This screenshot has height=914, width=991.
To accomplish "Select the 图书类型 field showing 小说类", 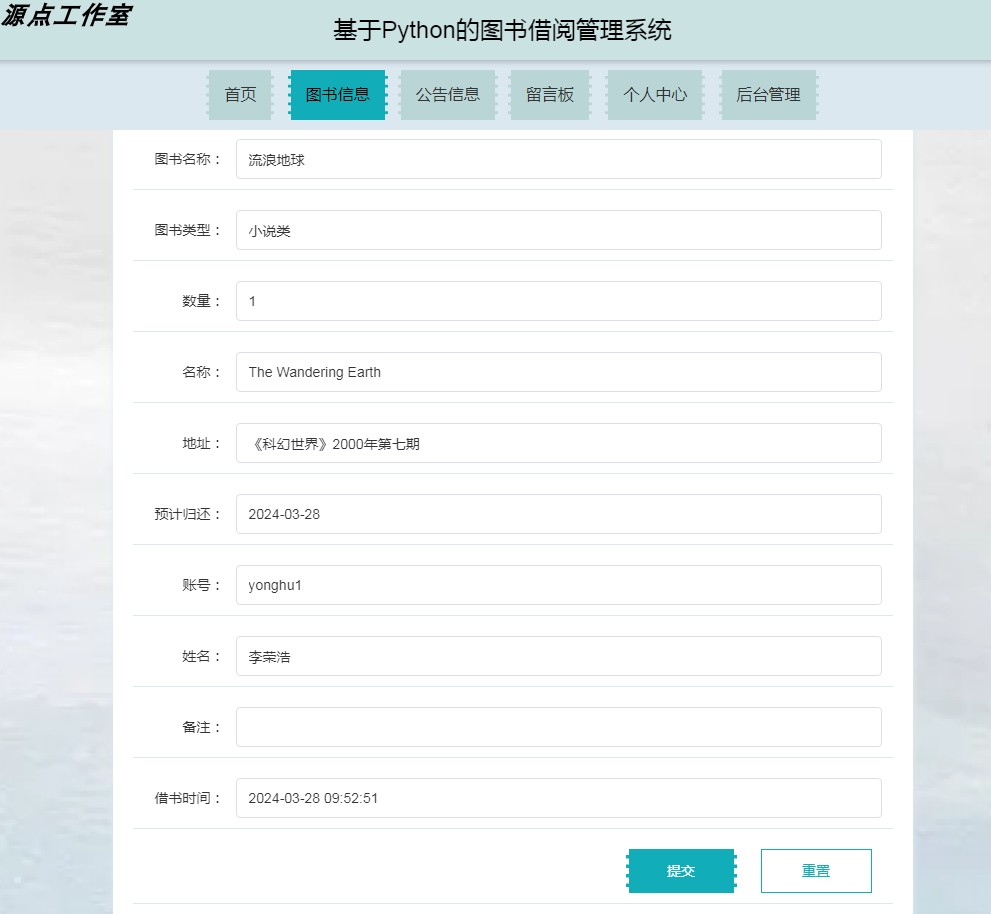I will 558,229.
